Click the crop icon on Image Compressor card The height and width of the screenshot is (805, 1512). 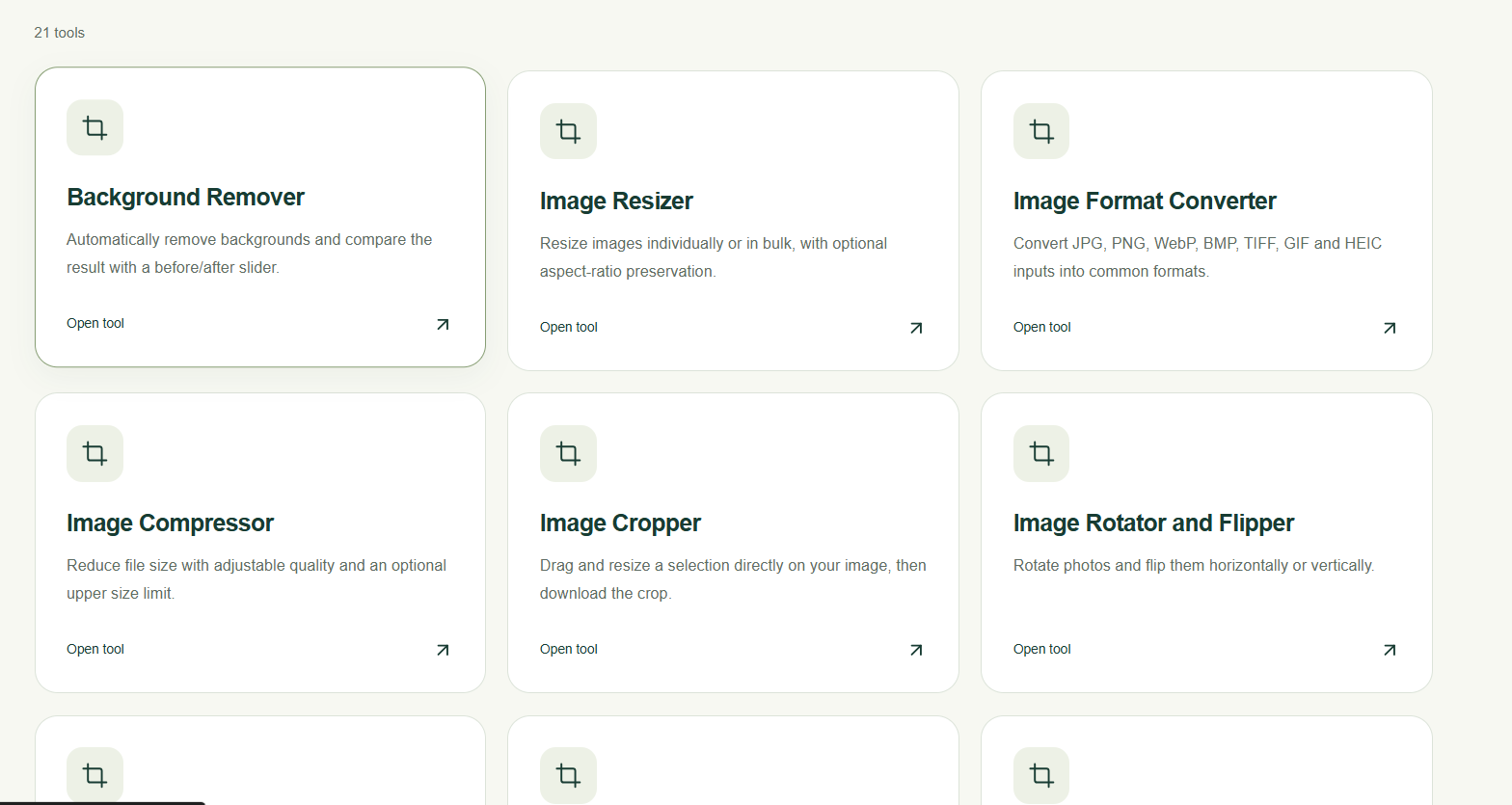pos(94,453)
